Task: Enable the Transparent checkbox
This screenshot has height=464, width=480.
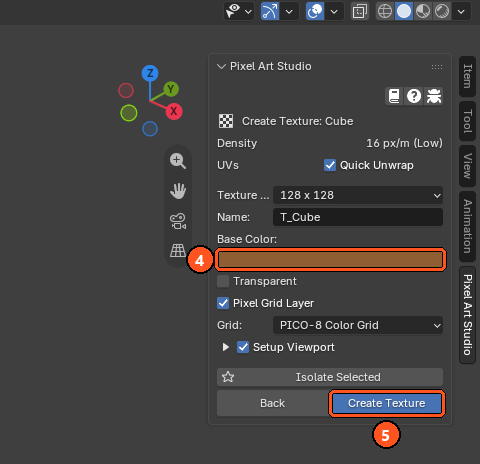Action: [x=223, y=281]
